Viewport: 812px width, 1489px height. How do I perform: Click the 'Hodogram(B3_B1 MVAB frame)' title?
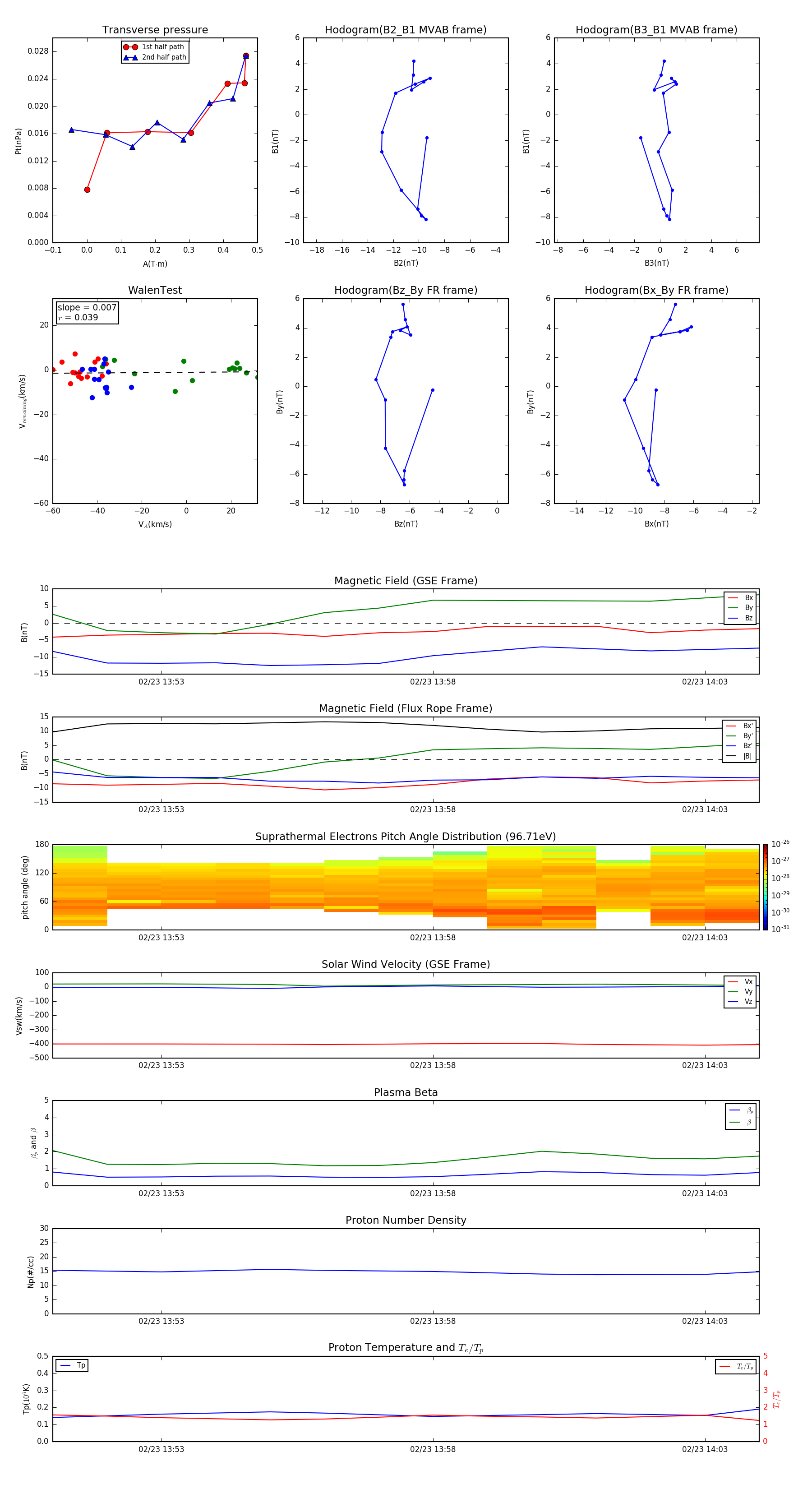tap(656, 29)
